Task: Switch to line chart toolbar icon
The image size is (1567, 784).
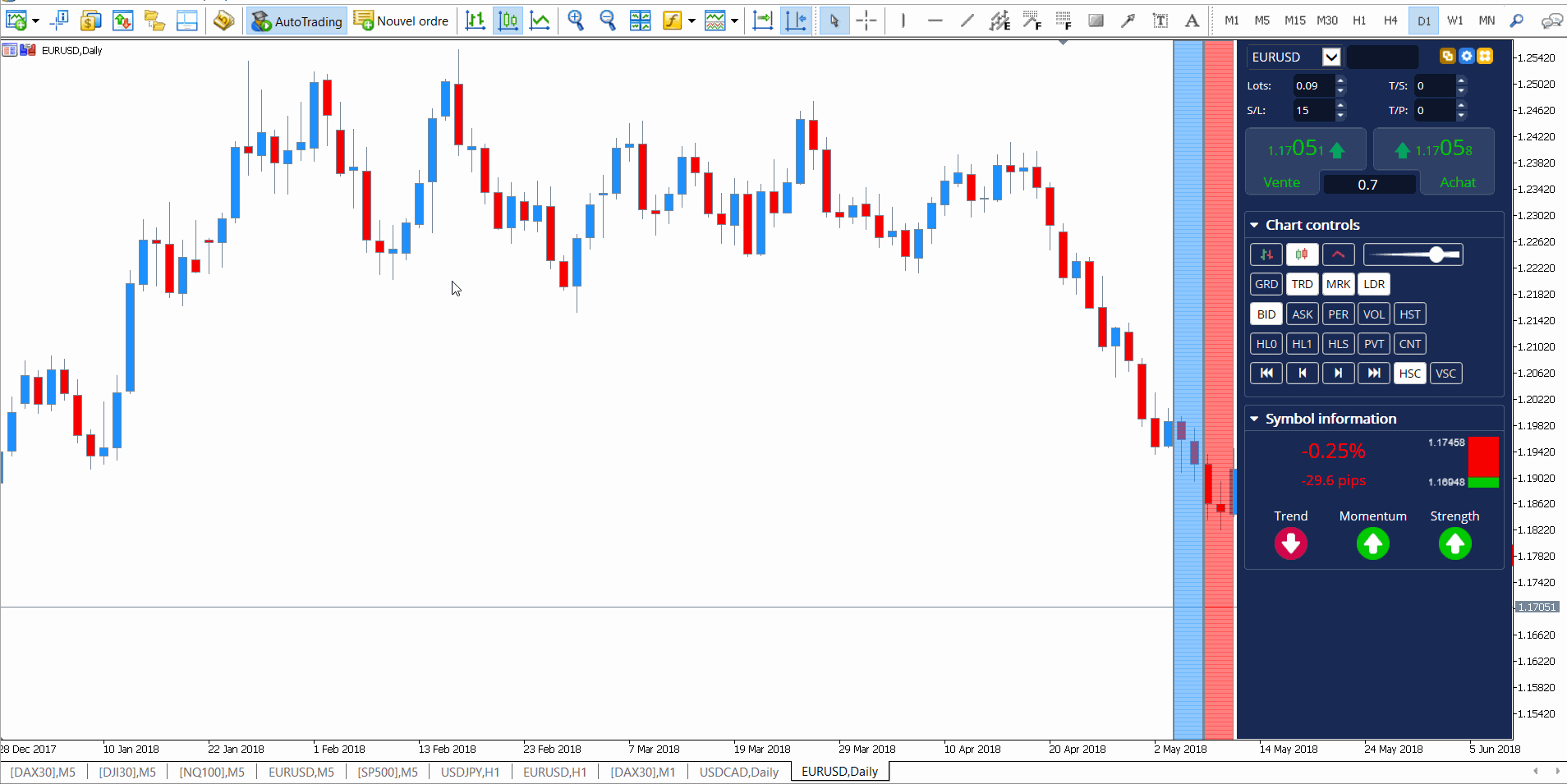Action: 540,21
